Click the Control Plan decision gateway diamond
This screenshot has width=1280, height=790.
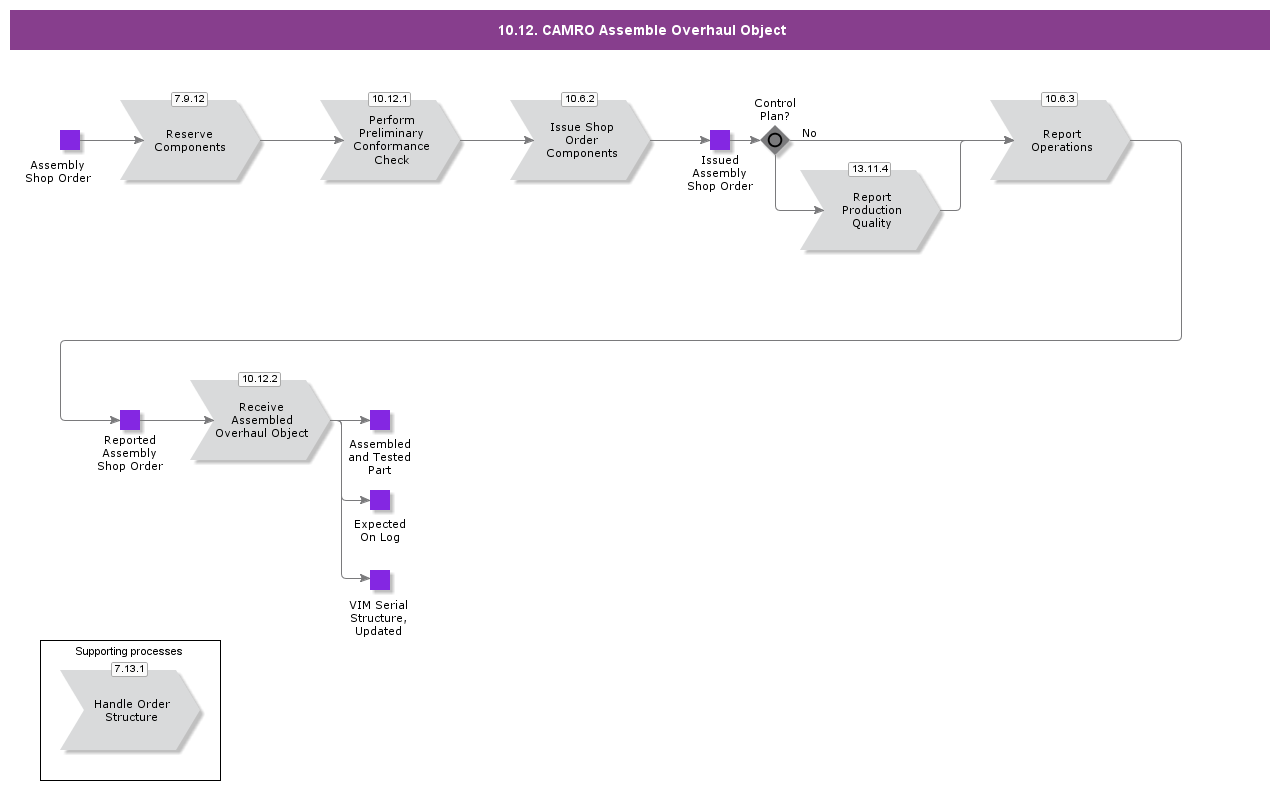pos(775,140)
